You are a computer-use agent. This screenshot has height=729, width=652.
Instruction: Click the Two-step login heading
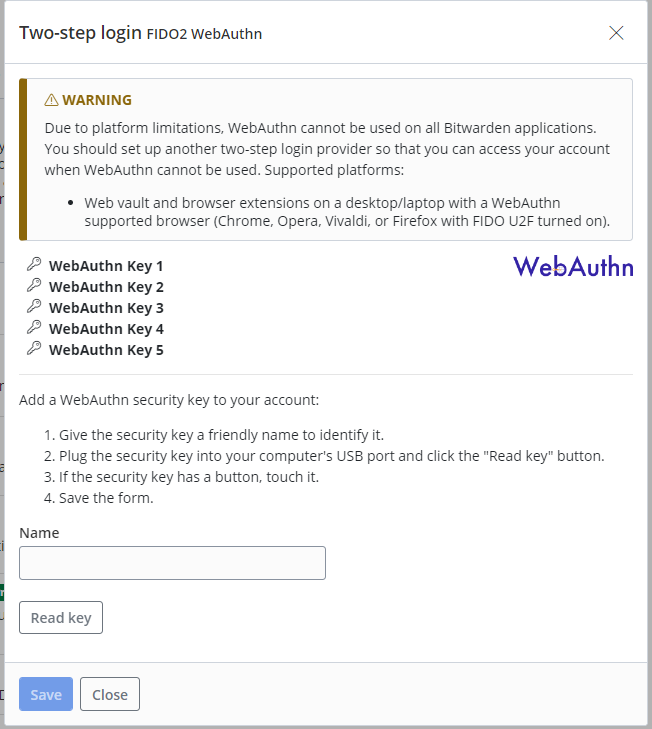(80, 33)
